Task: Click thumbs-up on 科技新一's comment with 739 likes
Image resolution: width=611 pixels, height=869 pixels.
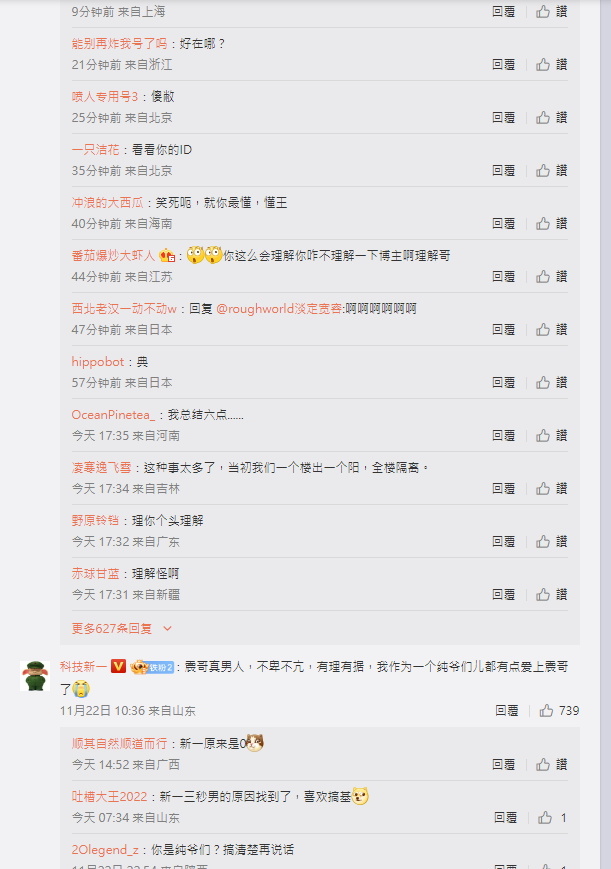Action: (559, 710)
